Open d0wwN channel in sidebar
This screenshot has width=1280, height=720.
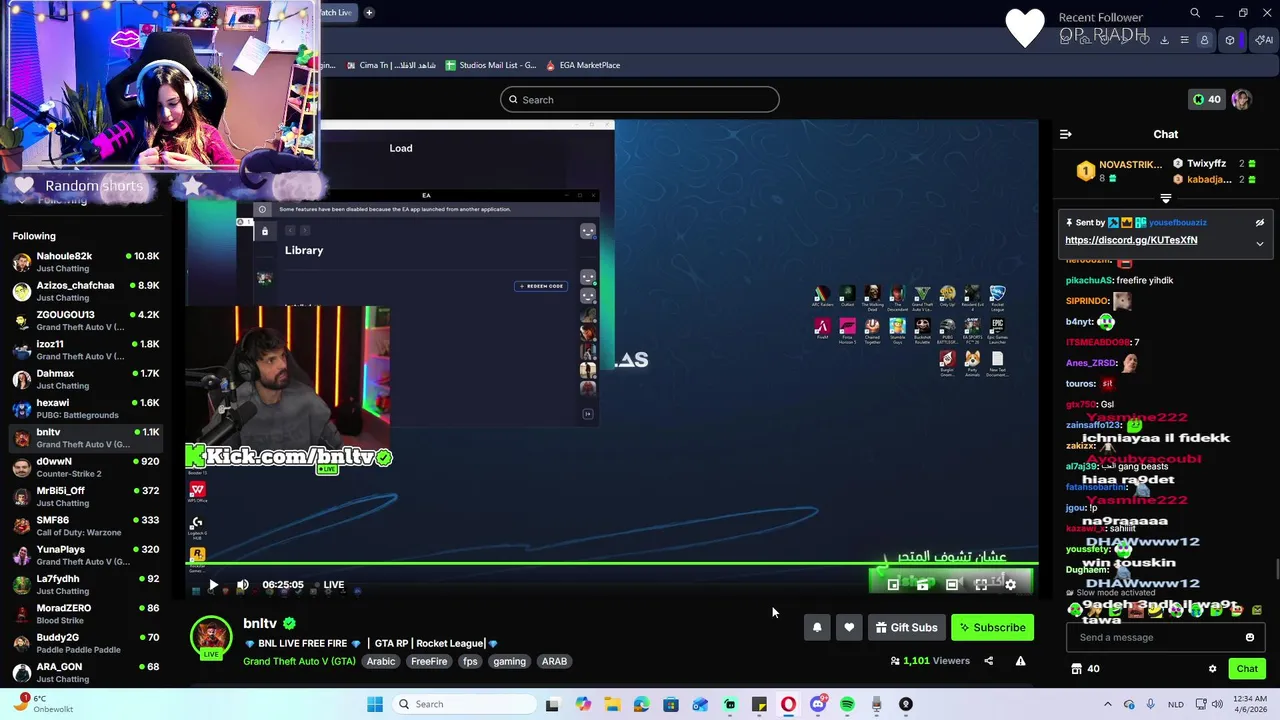pyautogui.click(x=85, y=467)
